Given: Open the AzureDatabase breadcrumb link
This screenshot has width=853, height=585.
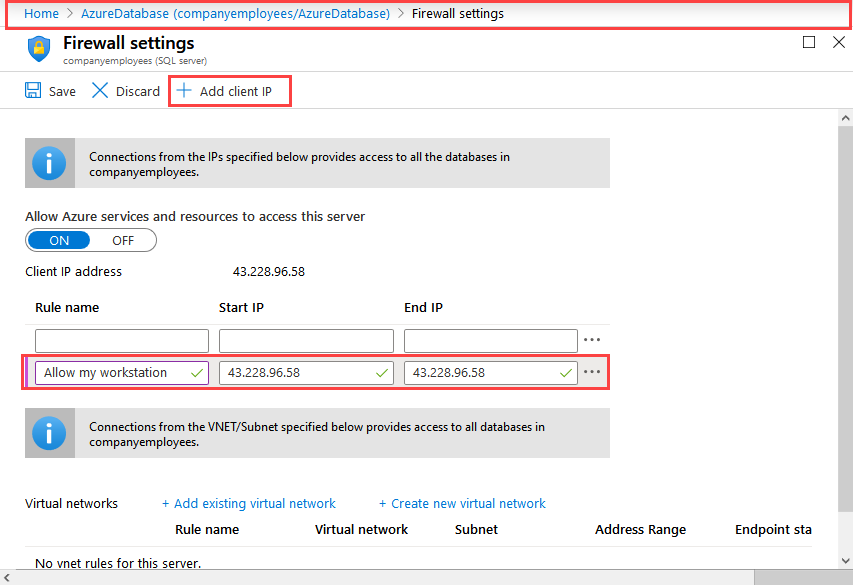Looking at the screenshot, I should tap(235, 14).
